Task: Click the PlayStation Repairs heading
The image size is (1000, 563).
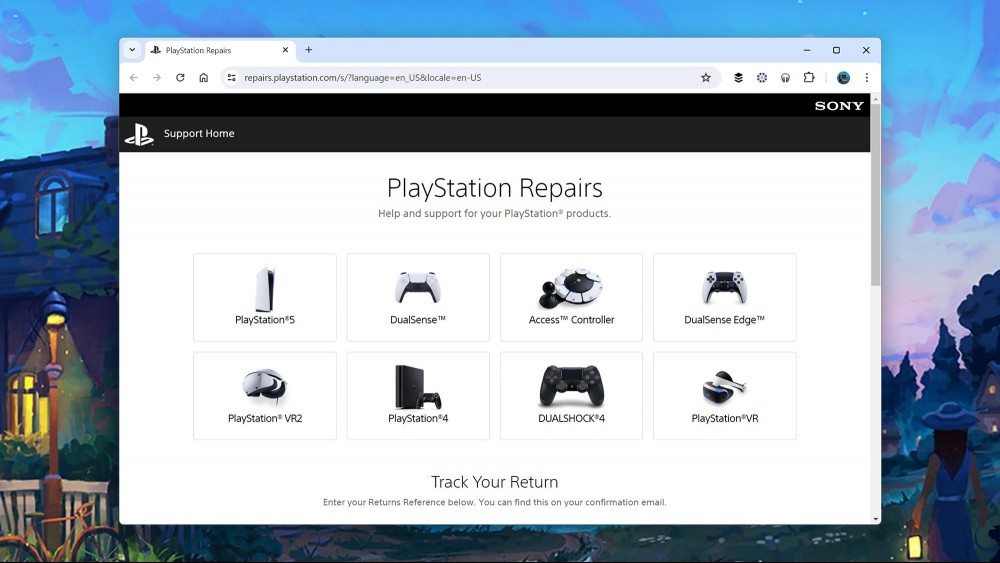Action: tap(494, 188)
